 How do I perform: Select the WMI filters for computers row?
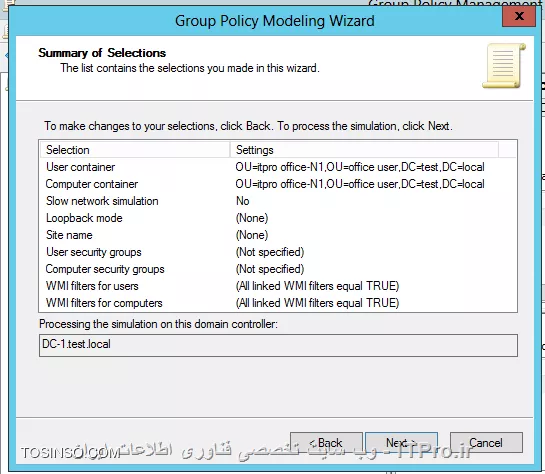click(278, 303)
